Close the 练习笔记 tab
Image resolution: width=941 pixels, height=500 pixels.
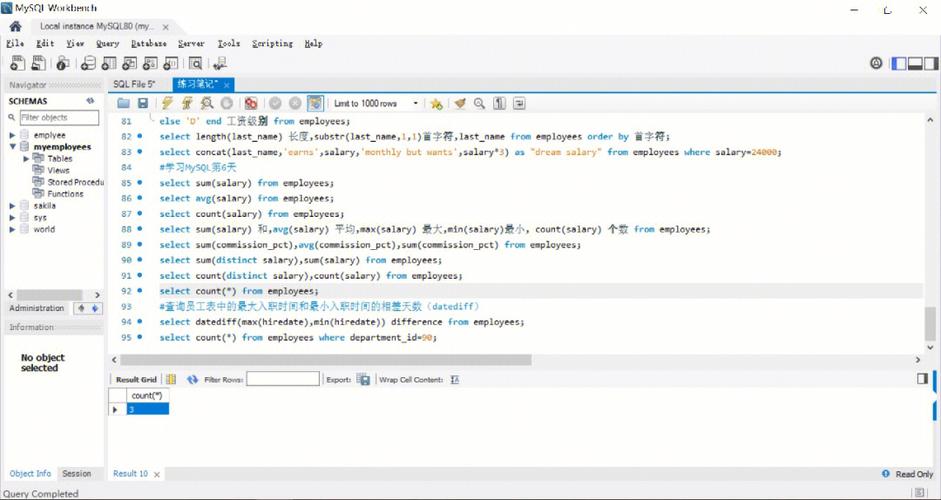pos(225,85)
